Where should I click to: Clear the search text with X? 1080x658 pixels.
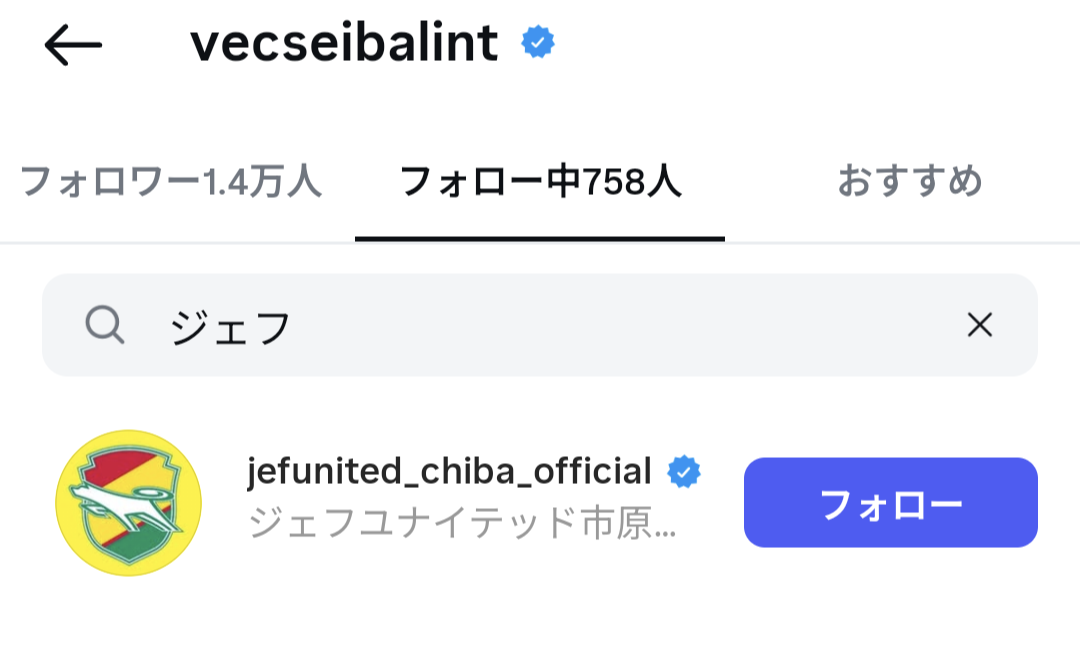click(979, 324)
